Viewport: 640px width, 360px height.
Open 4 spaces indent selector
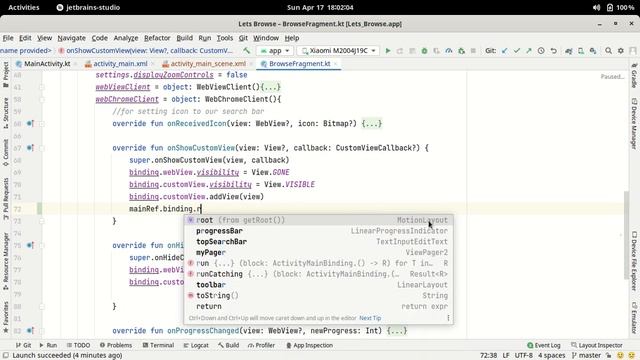pos(551,356)
